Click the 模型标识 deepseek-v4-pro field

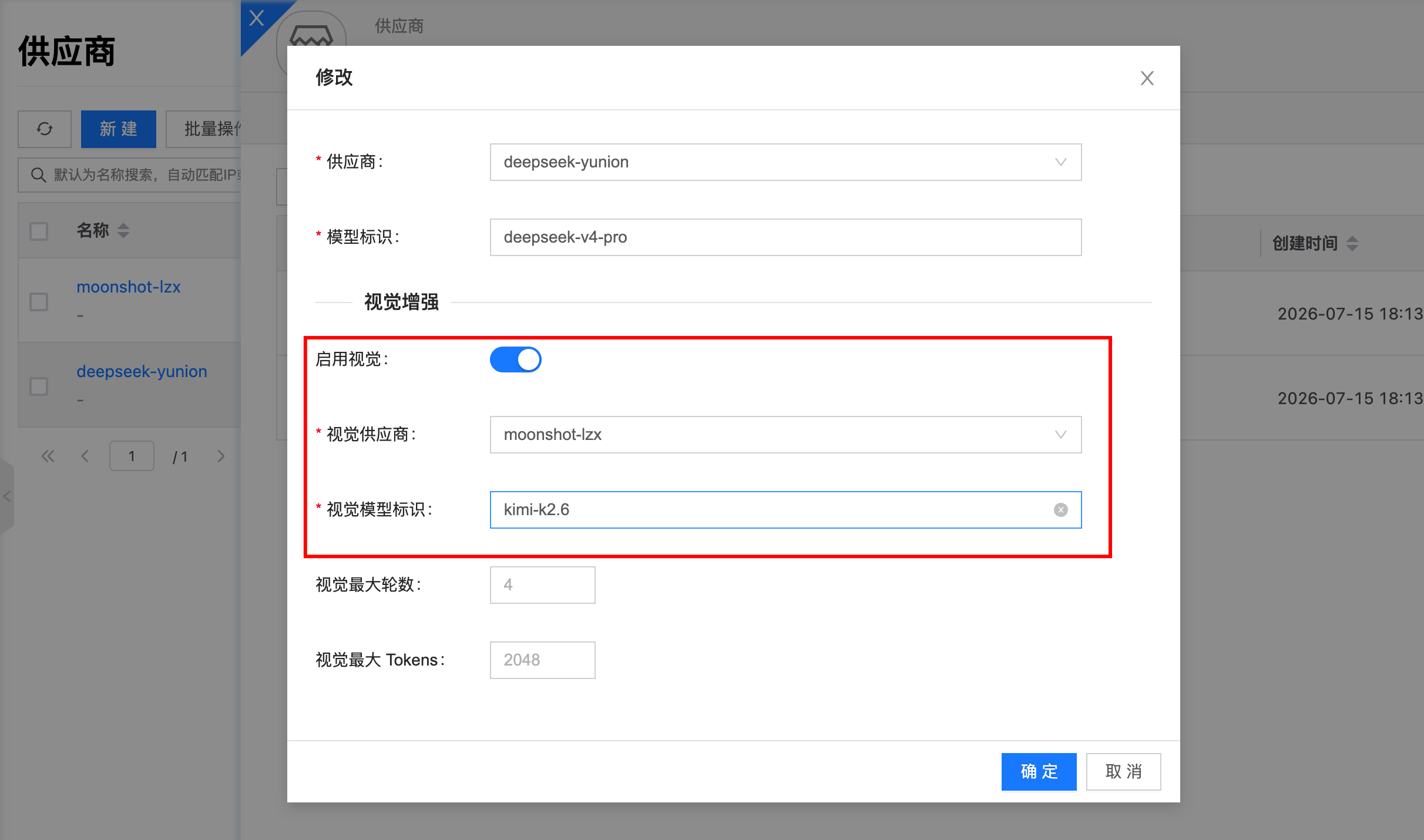pos(785,237)
